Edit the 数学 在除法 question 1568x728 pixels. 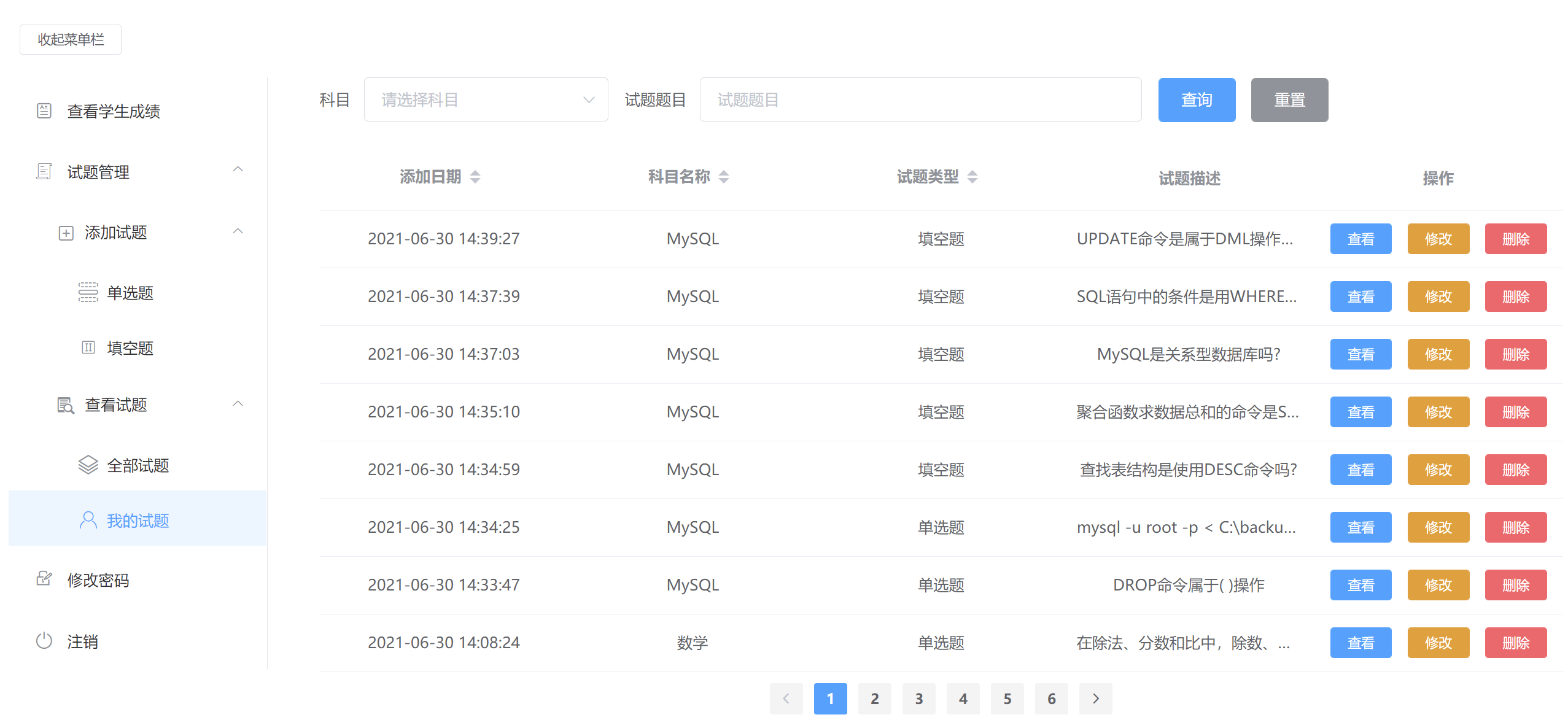pyautogui.click(x=1438, y=643)
